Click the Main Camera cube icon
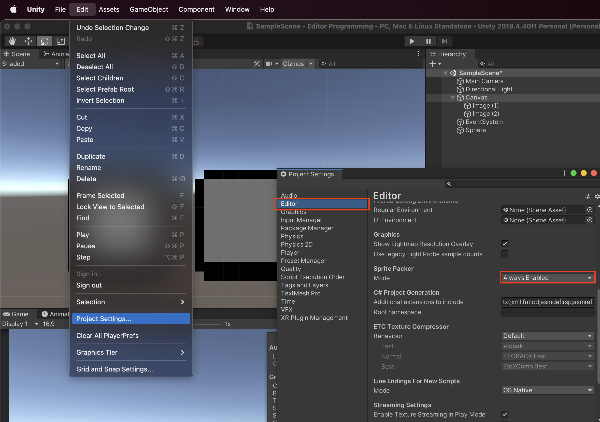The height and width of the screenshot is (422, 600). point(460,81)
